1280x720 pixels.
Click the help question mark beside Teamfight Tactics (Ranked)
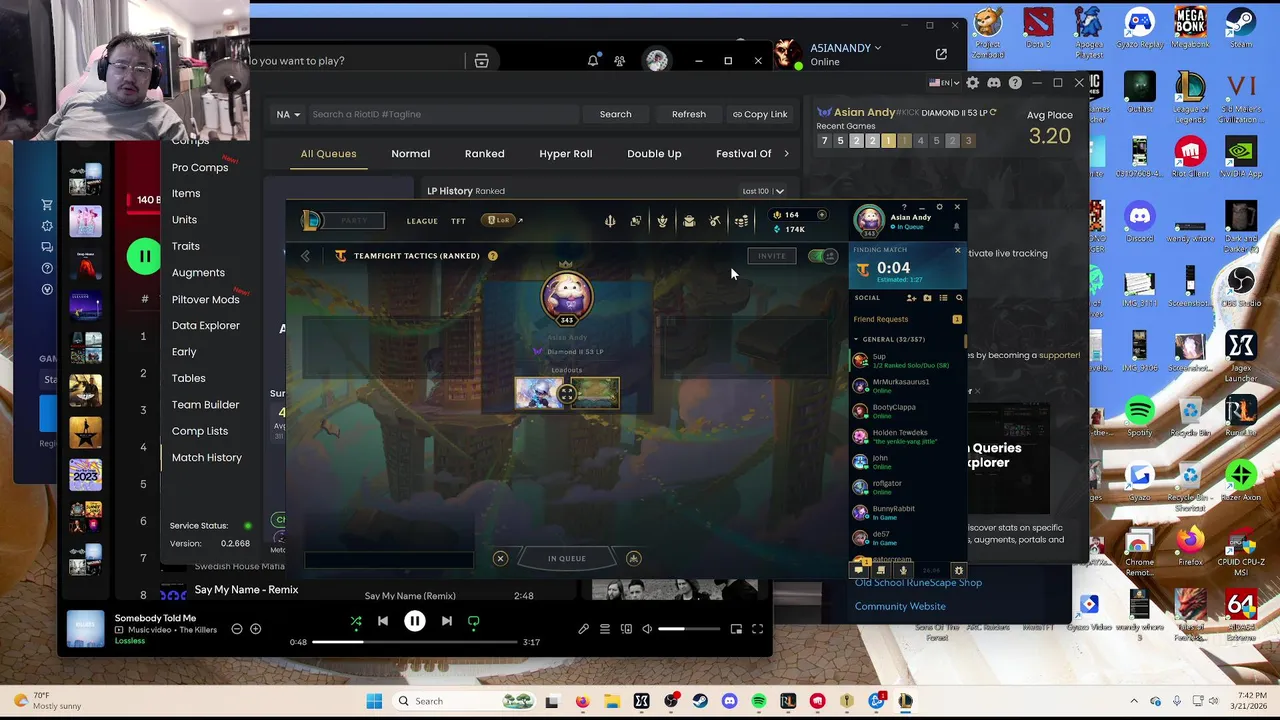492,256
